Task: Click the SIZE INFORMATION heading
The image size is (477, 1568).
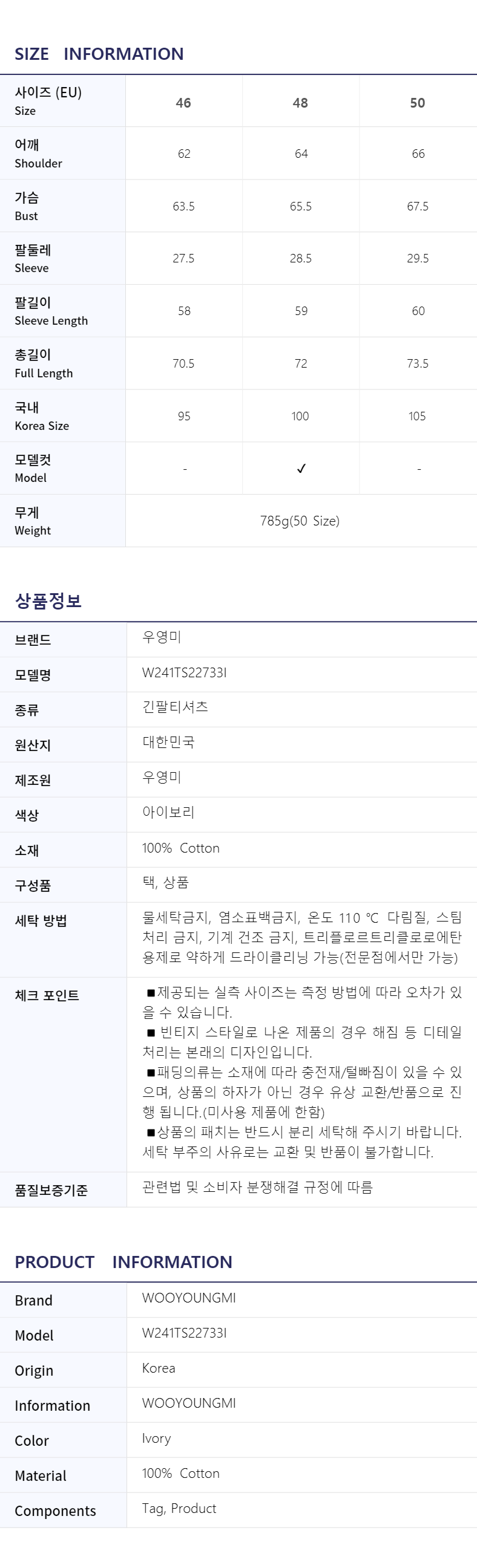Action: tap(99, 54)
